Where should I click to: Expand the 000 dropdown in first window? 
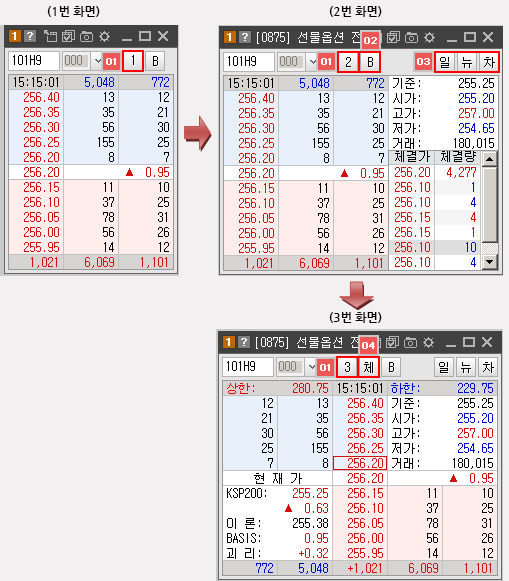(x=98, y=61)
